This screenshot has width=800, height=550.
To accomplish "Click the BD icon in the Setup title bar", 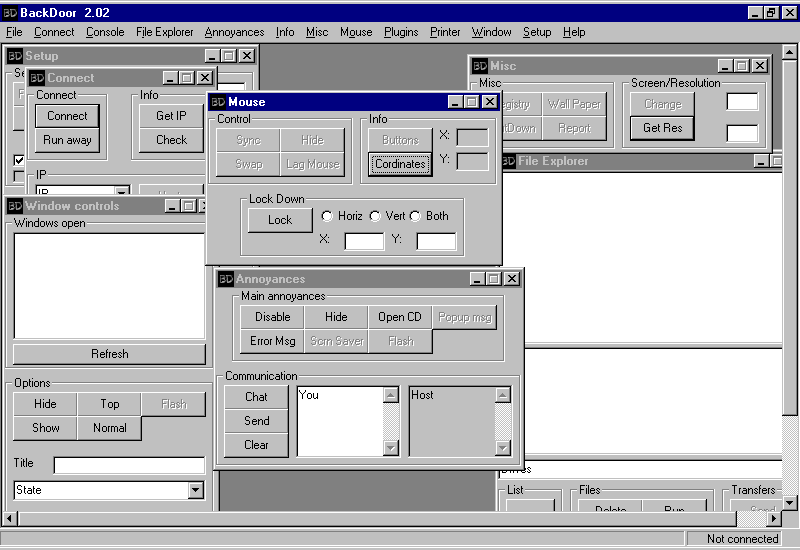I will point(14,56).
